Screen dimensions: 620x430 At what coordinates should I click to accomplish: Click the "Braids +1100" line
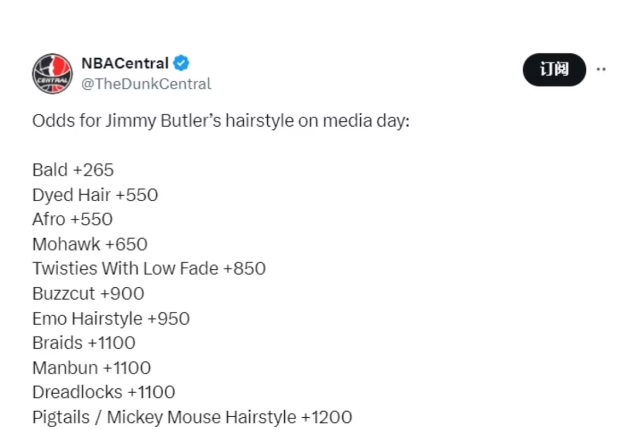(x=84, y=343)
